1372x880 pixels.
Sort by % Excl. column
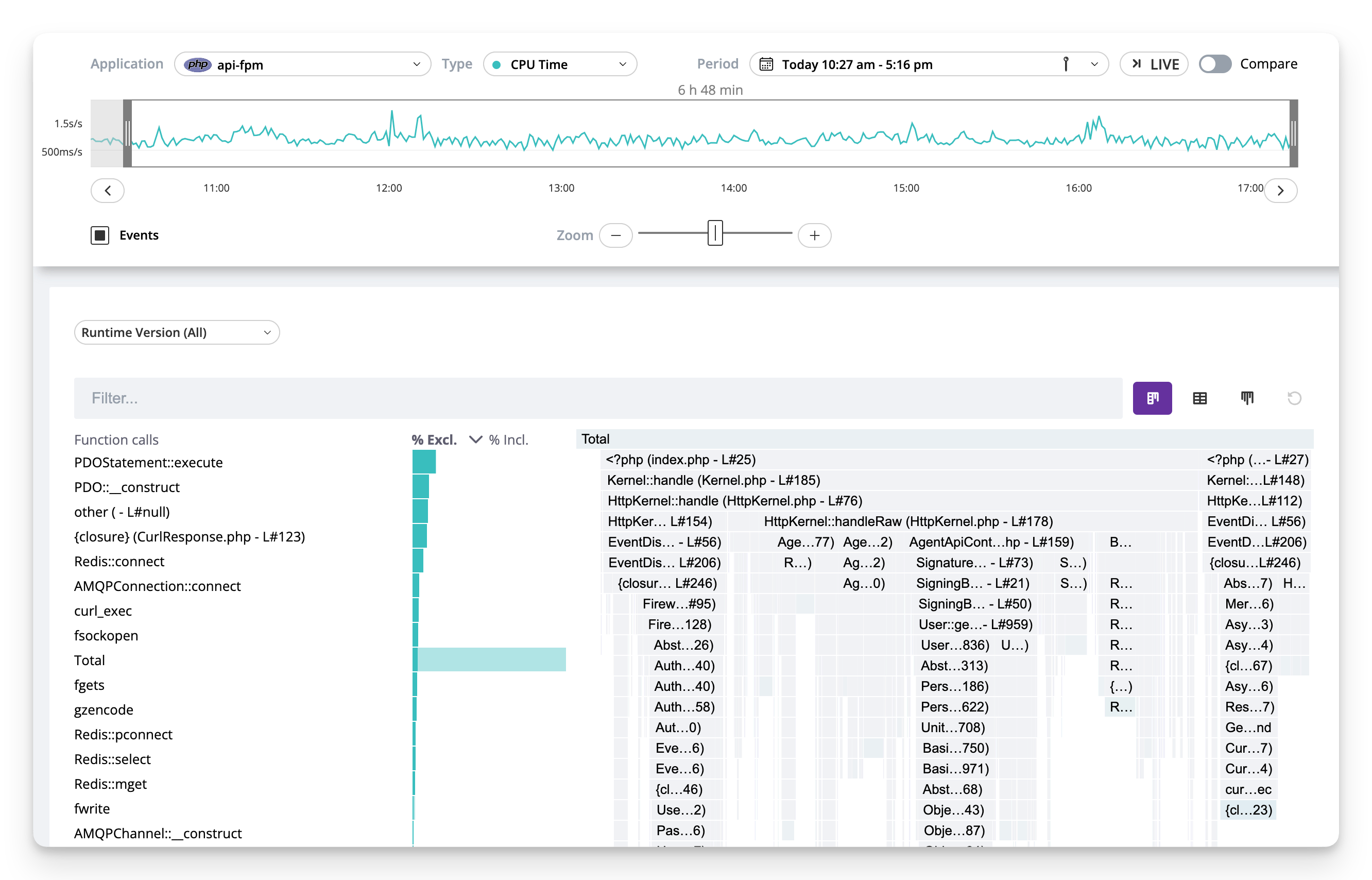pos(434,439)
